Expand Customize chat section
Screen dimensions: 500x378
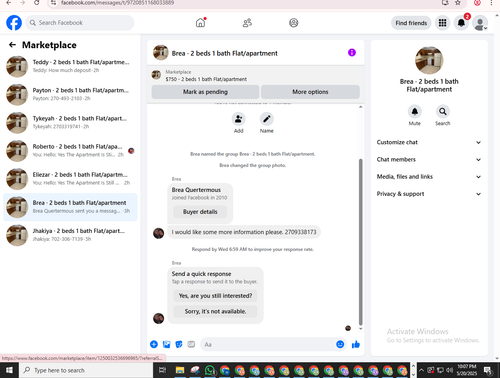[429, 142]
